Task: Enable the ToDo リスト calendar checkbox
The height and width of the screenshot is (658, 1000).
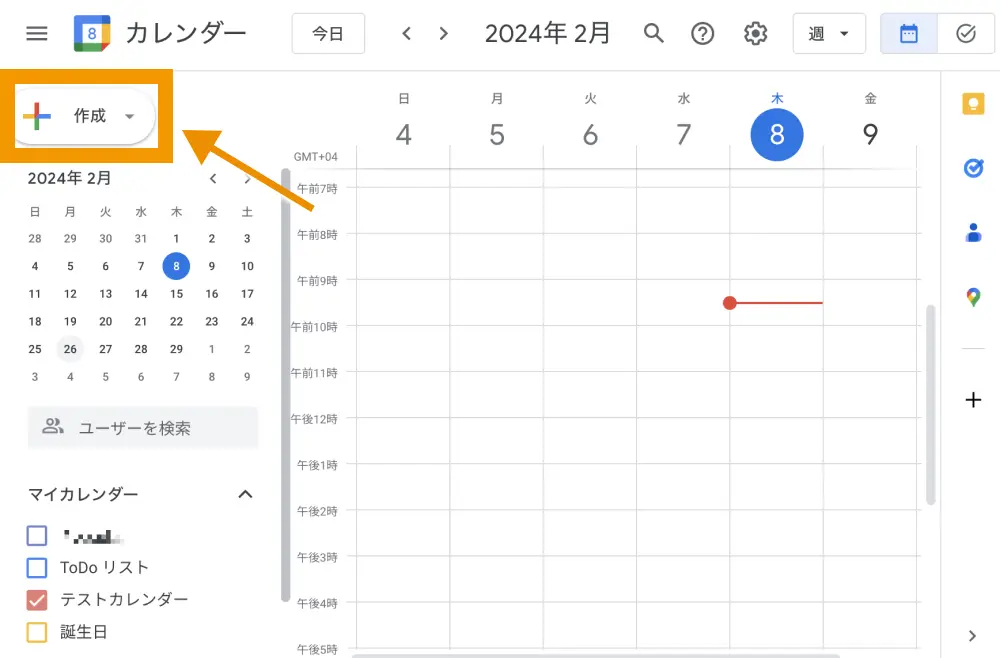Action: (37, 568)
